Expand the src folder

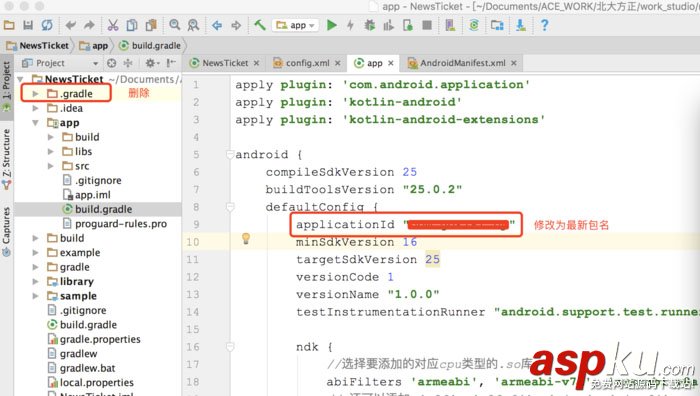[x=50, y=166]
